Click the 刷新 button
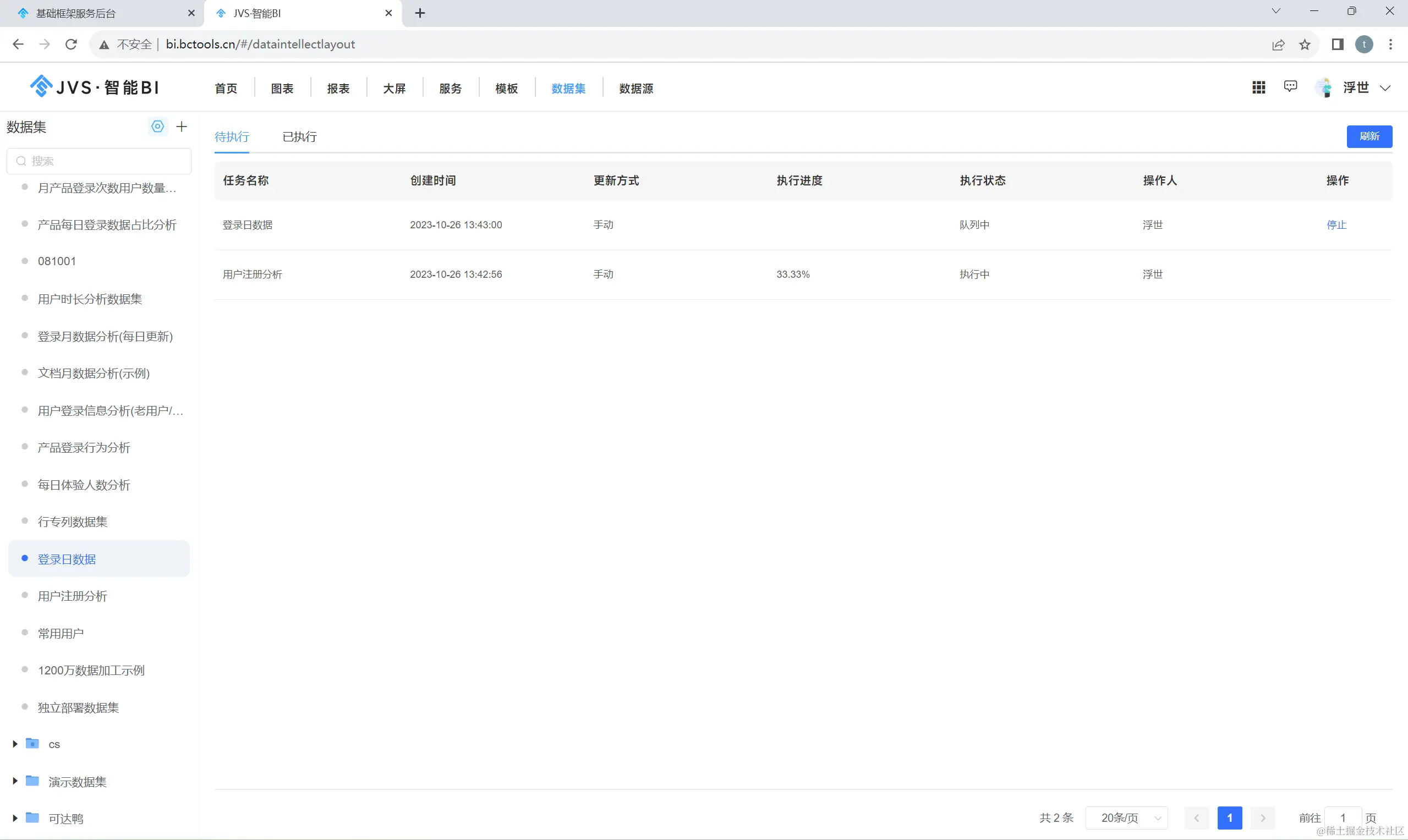 1369,136
